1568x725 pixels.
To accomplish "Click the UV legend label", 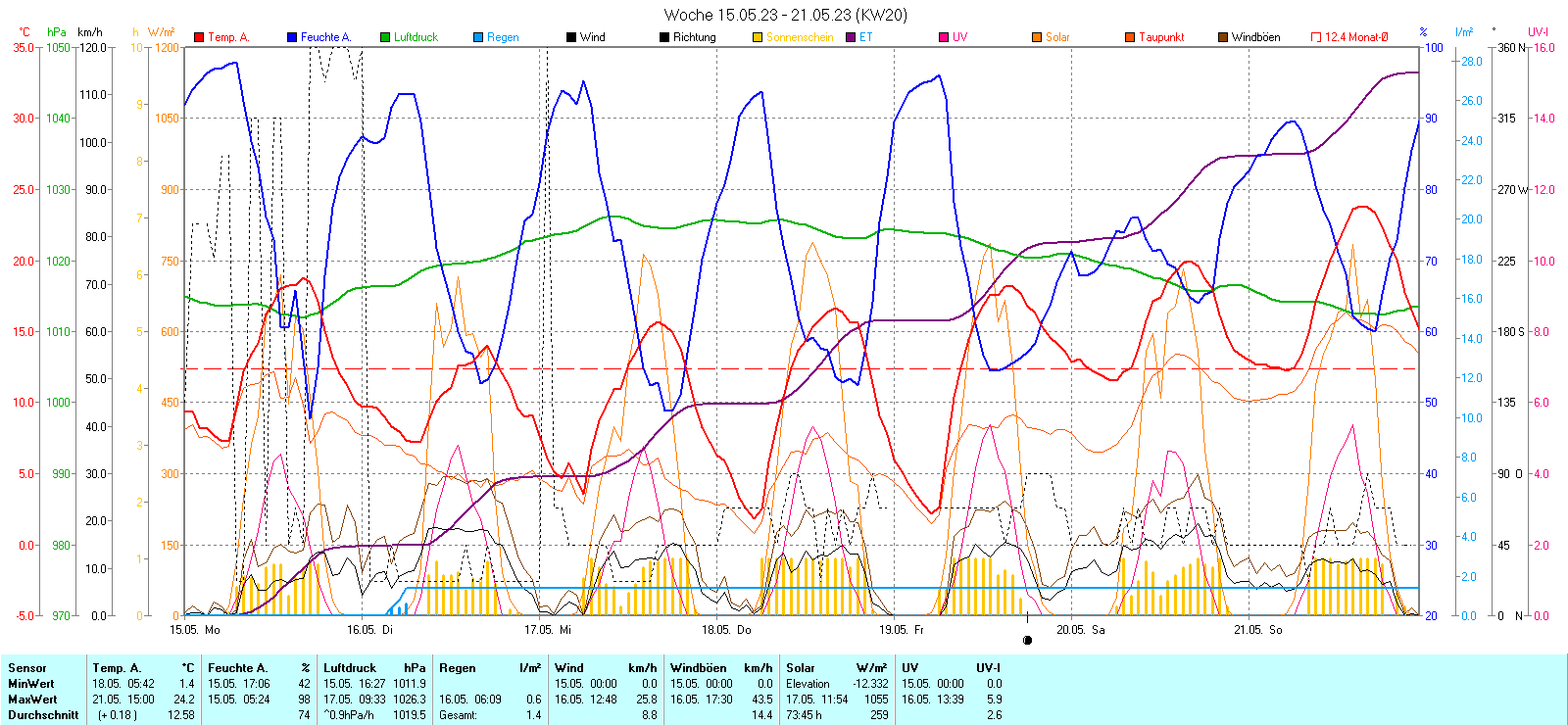I will click(959, 37).
